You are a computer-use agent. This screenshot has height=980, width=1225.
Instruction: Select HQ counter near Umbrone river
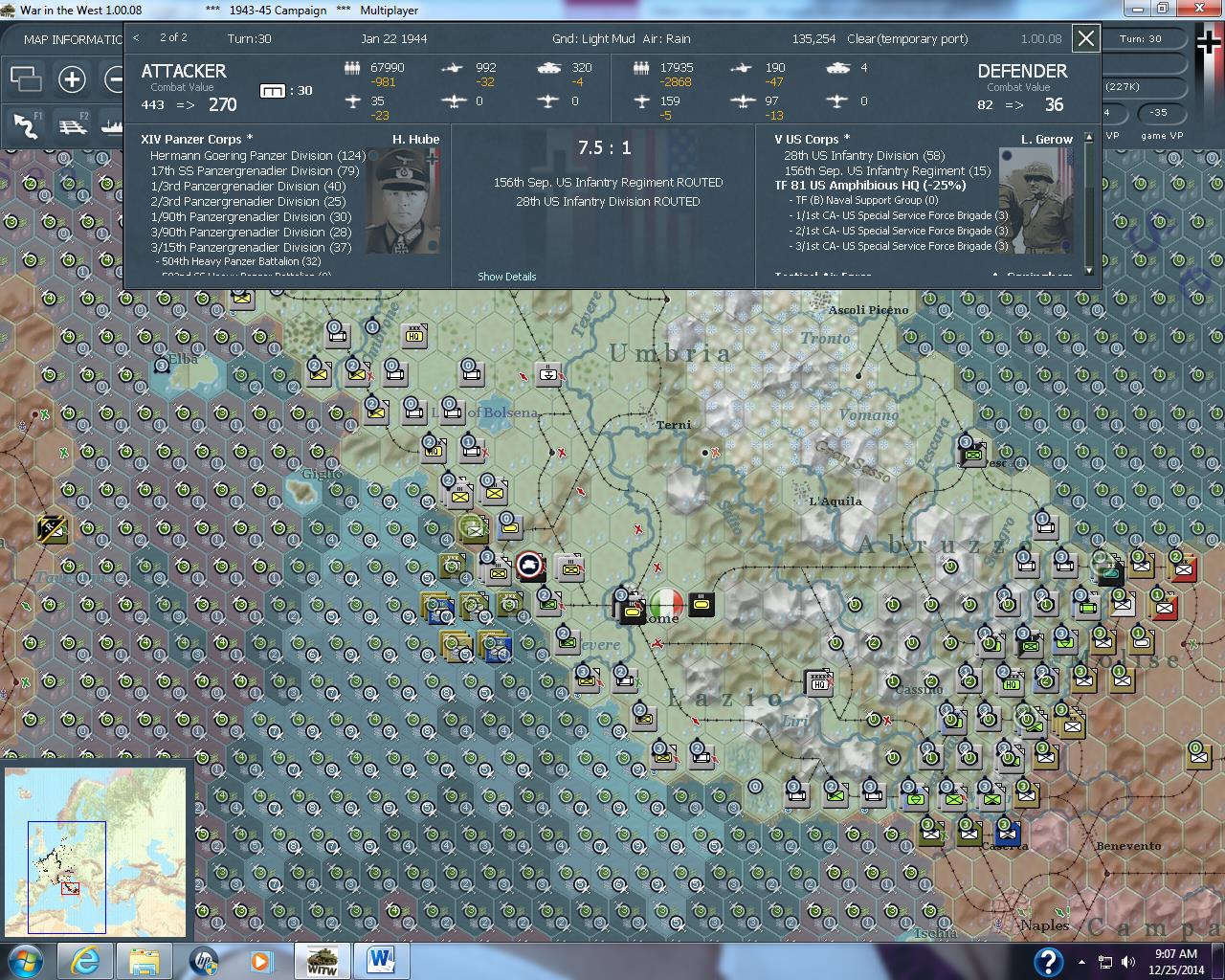tap(414, 335)
